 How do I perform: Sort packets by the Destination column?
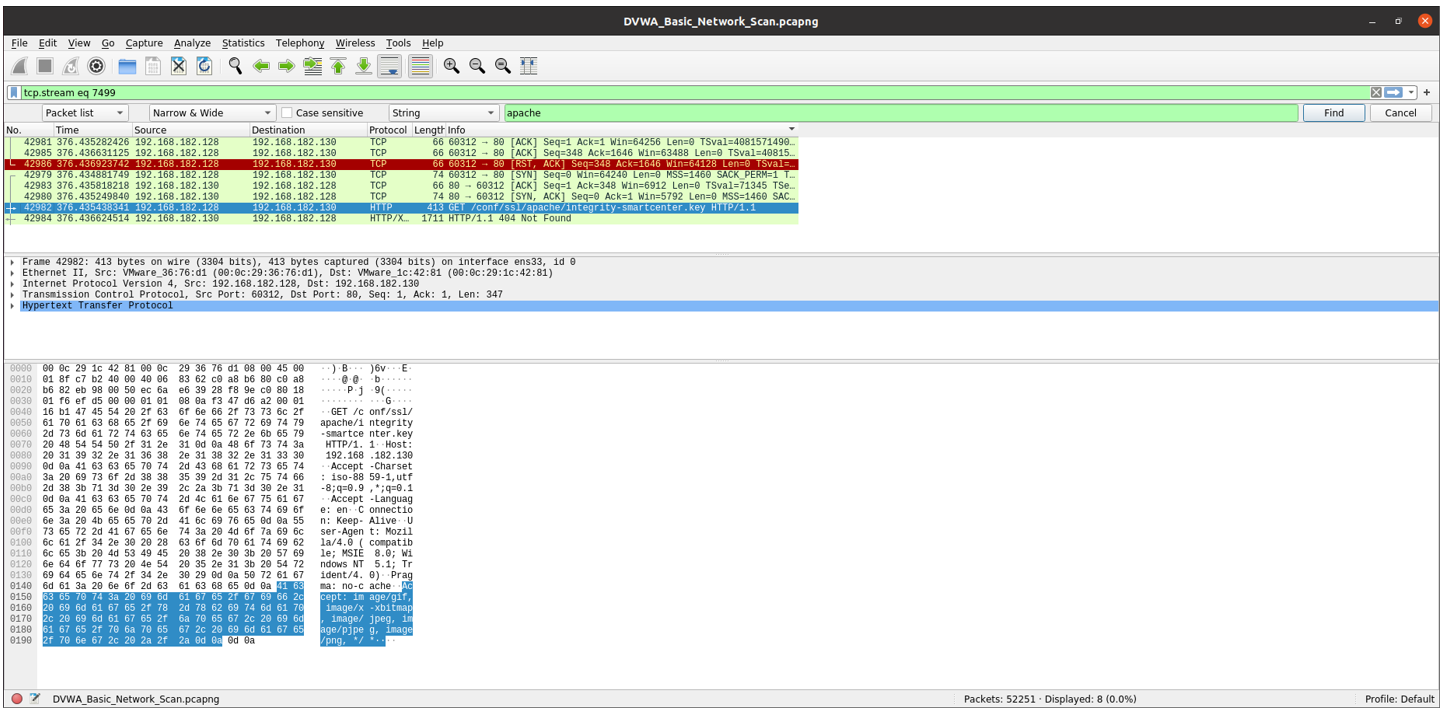tap(308, 130)
